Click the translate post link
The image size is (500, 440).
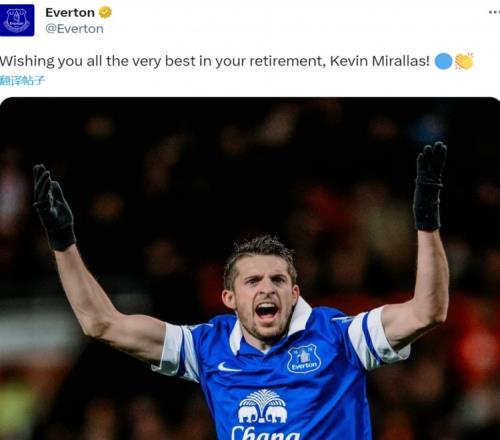(x=22, y=80)
